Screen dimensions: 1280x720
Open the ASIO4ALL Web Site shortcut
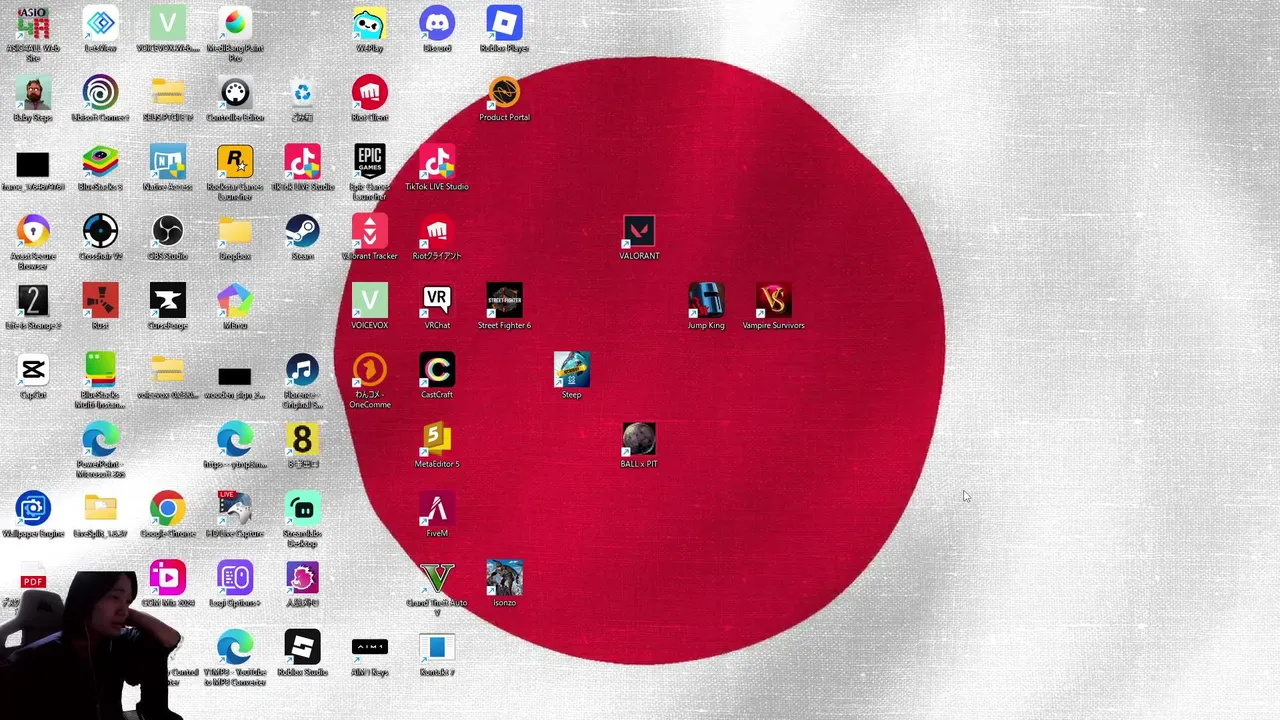[x=33, y=24]
